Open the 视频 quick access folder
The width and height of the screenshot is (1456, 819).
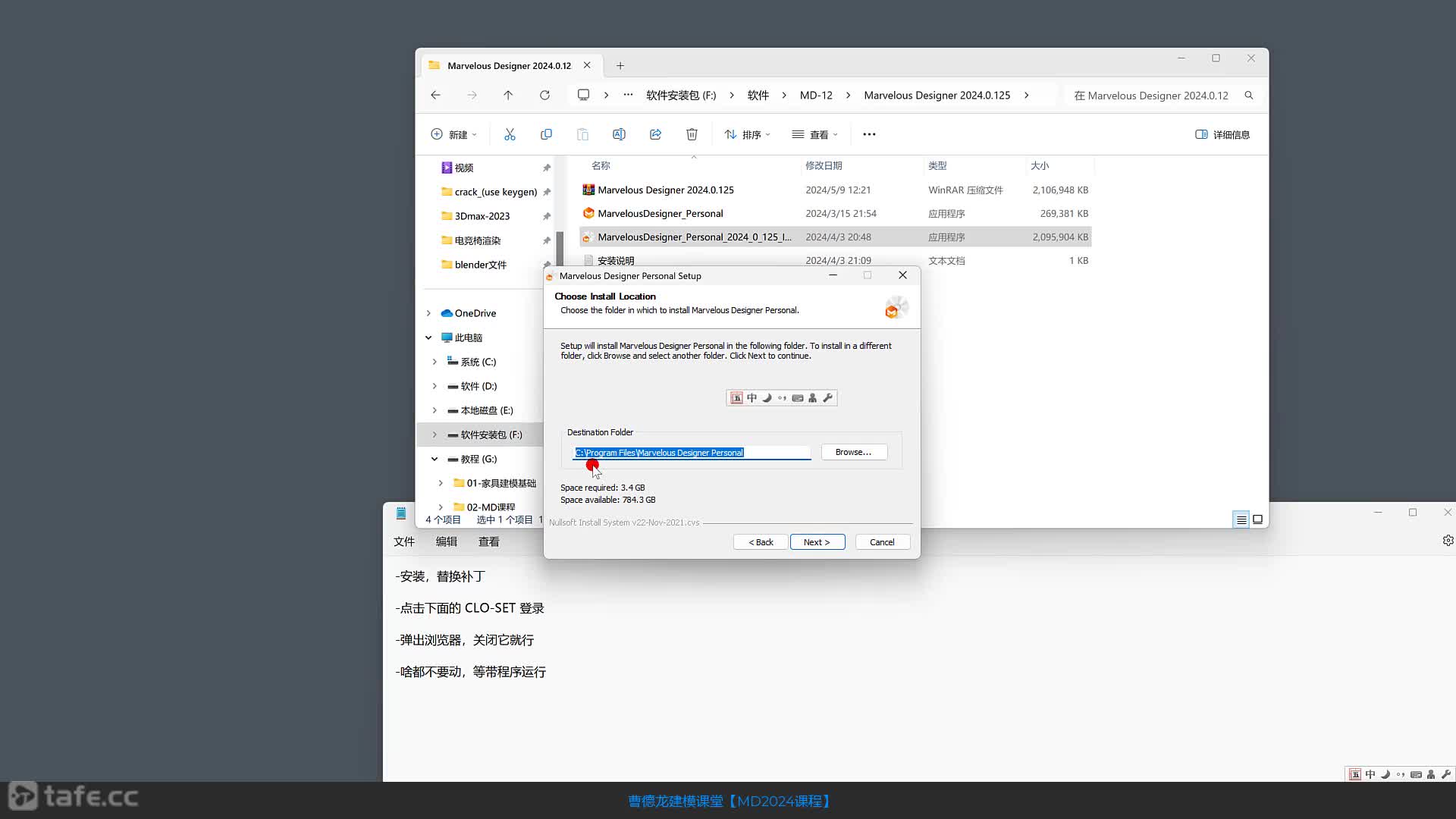point(463,168)
